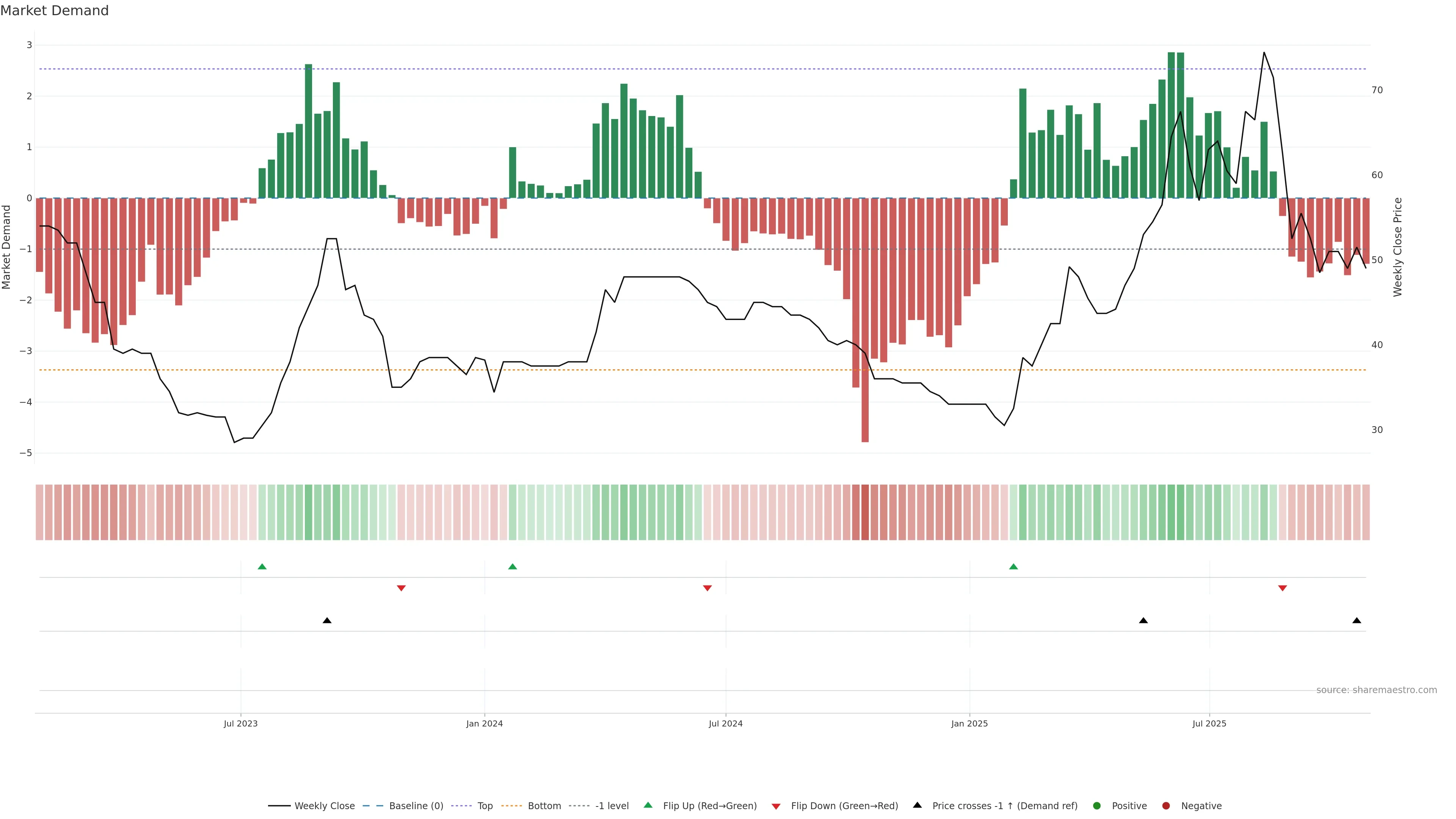
Task: Click red flip-down marker before Jul 2024
Action: [x=707, y=588]
